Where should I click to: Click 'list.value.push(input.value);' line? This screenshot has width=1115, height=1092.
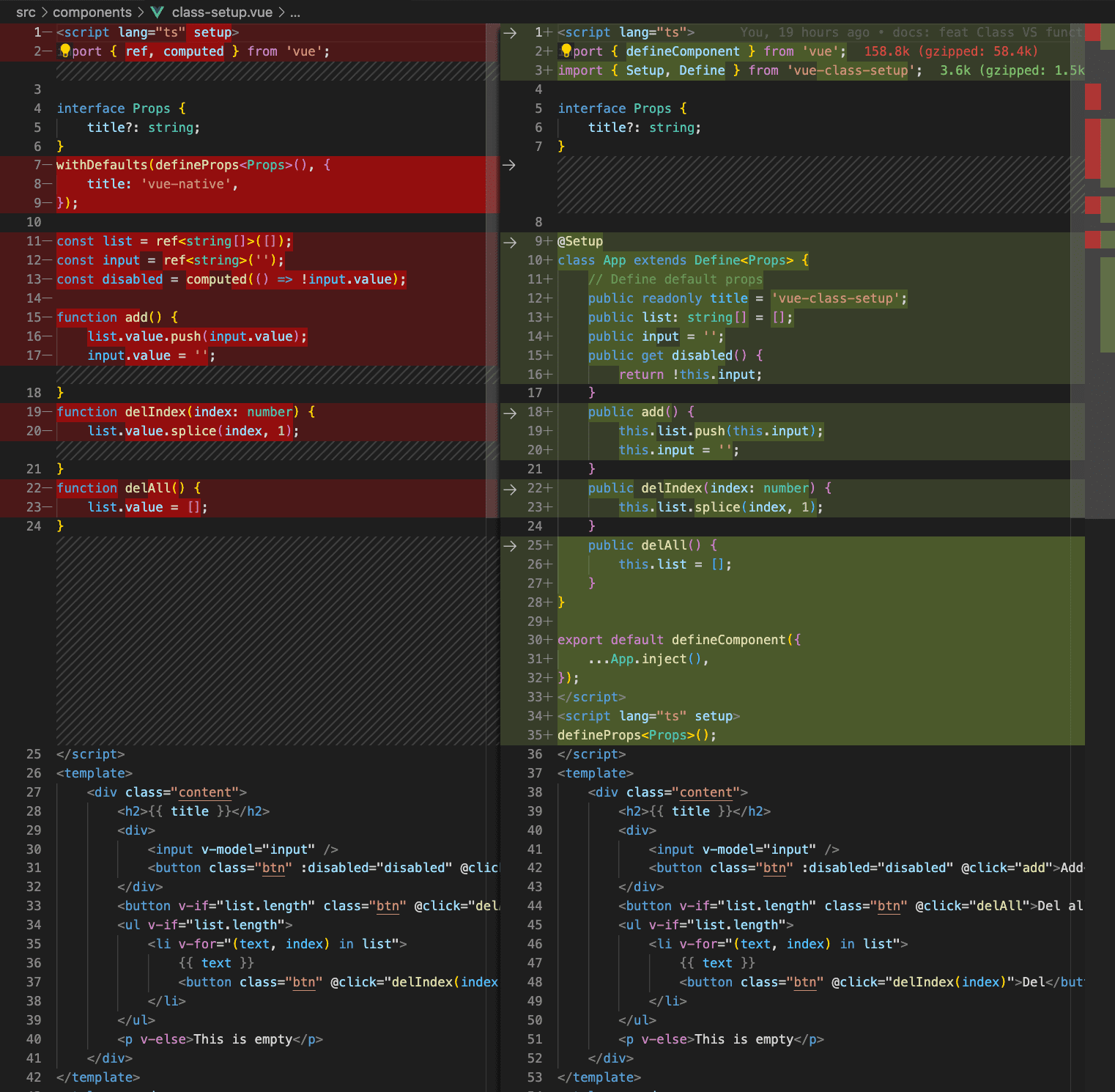pos(197,336)
